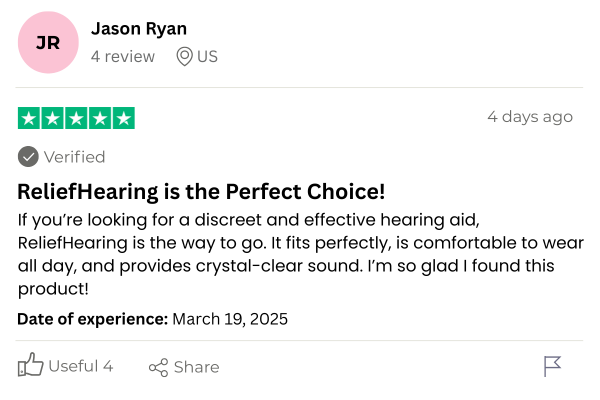The image size is (600, 400).
Task: Open Jason Ryan's reviewer profile
Action: tap(139, 29)
